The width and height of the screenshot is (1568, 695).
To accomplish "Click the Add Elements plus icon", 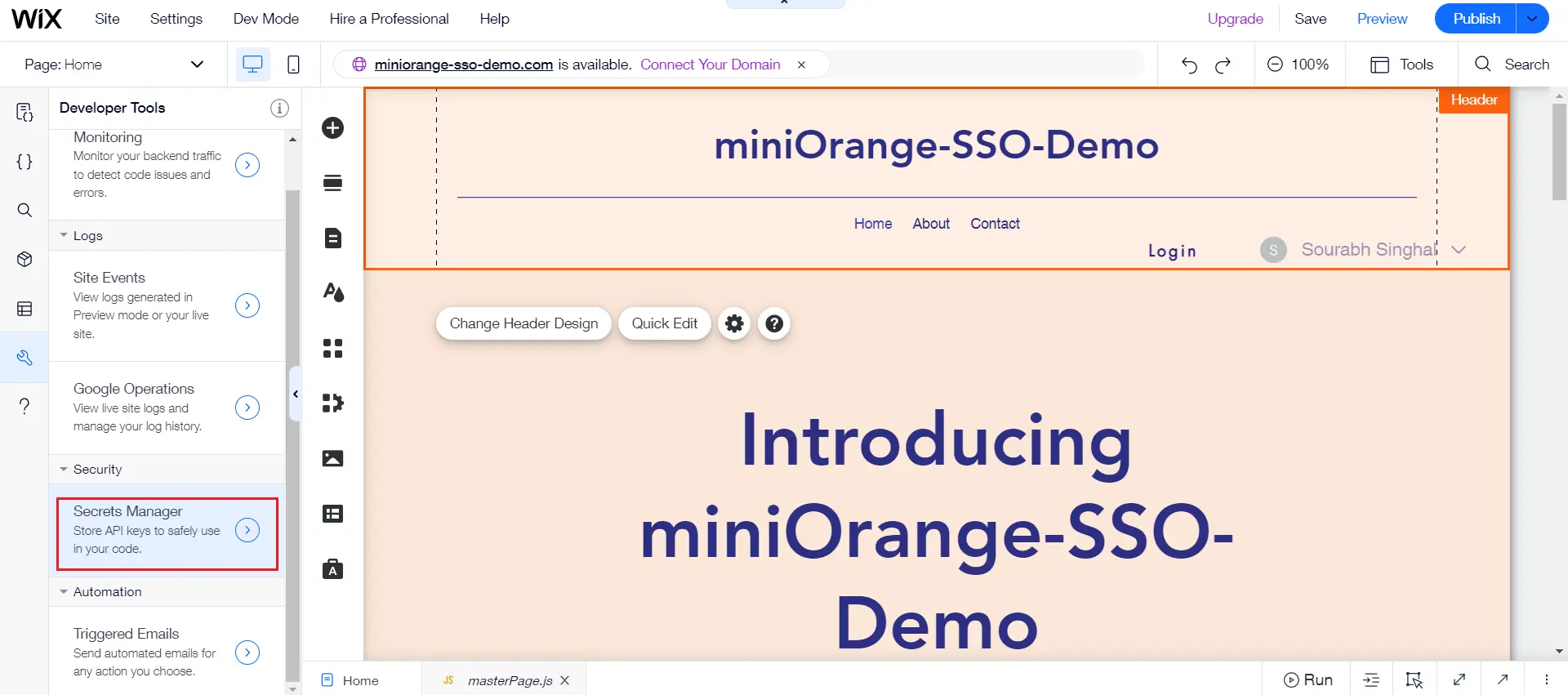I will (332, 127).
